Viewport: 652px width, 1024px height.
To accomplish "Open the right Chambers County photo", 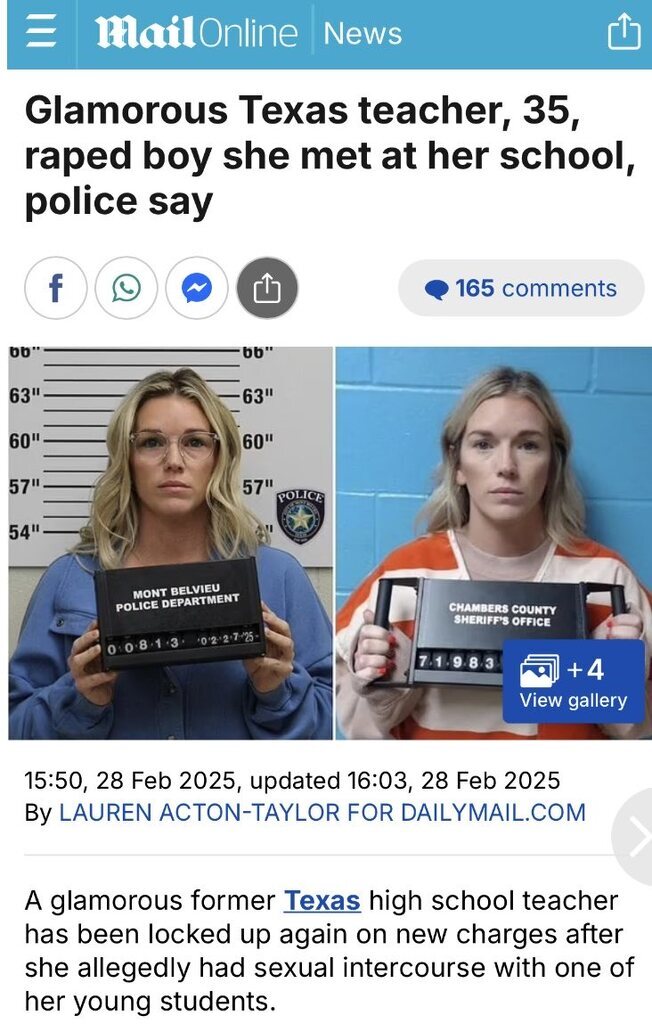I will tap(493, 543).
